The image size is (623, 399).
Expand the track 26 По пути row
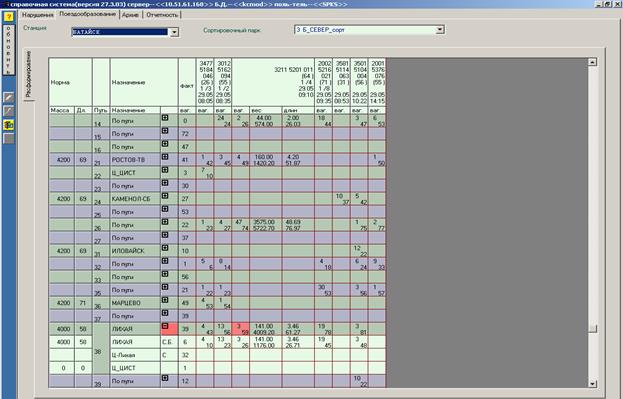165,222
